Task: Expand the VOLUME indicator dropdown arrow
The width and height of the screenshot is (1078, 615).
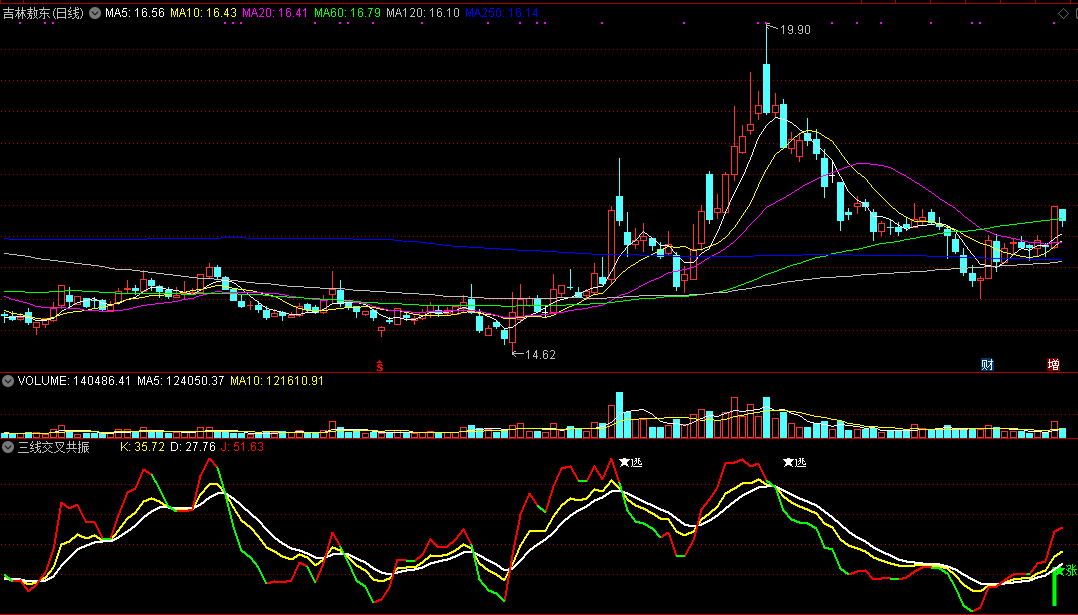Action: (8, 381)
